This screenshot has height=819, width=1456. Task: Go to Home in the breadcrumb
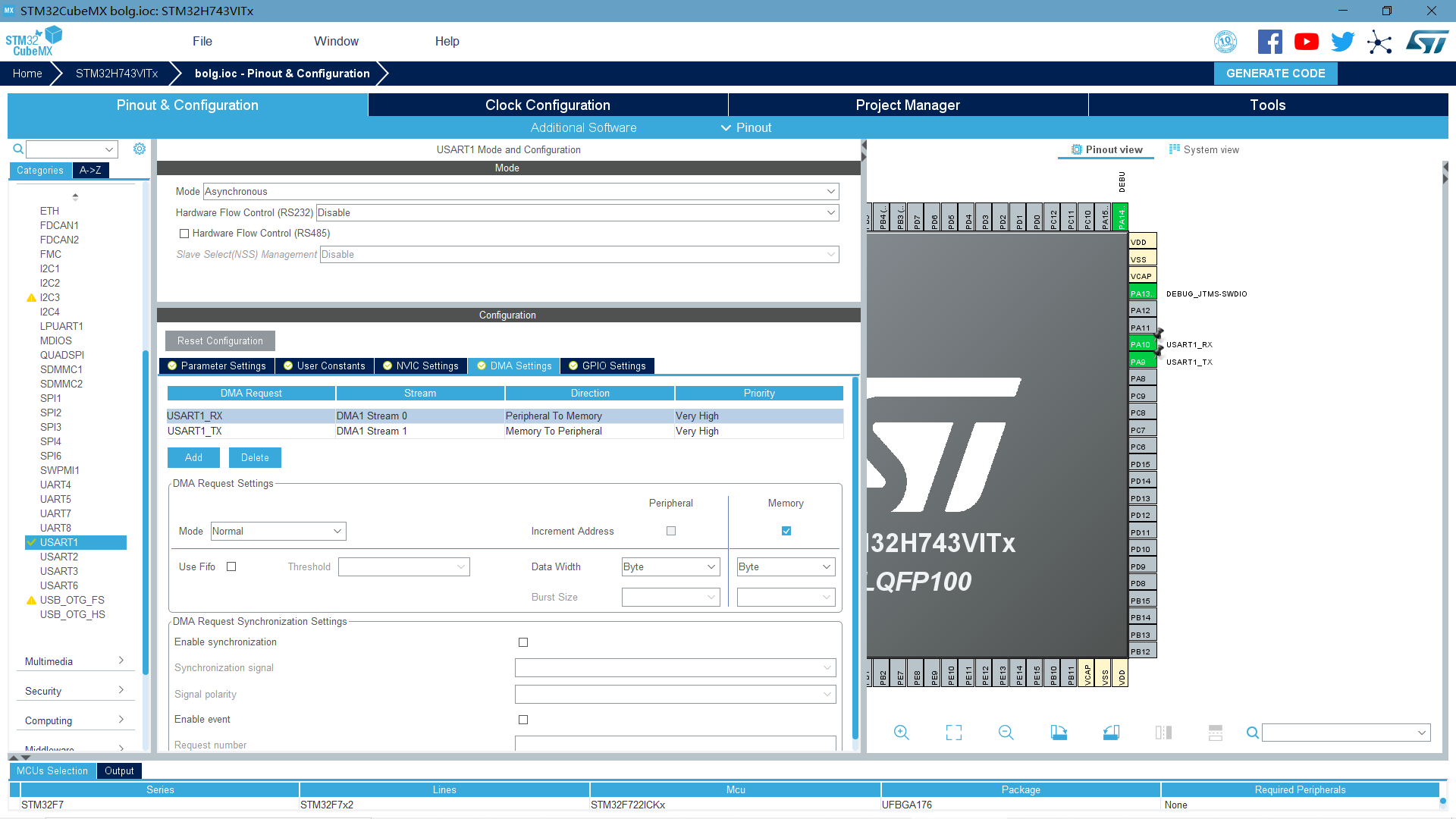point(27,74)
